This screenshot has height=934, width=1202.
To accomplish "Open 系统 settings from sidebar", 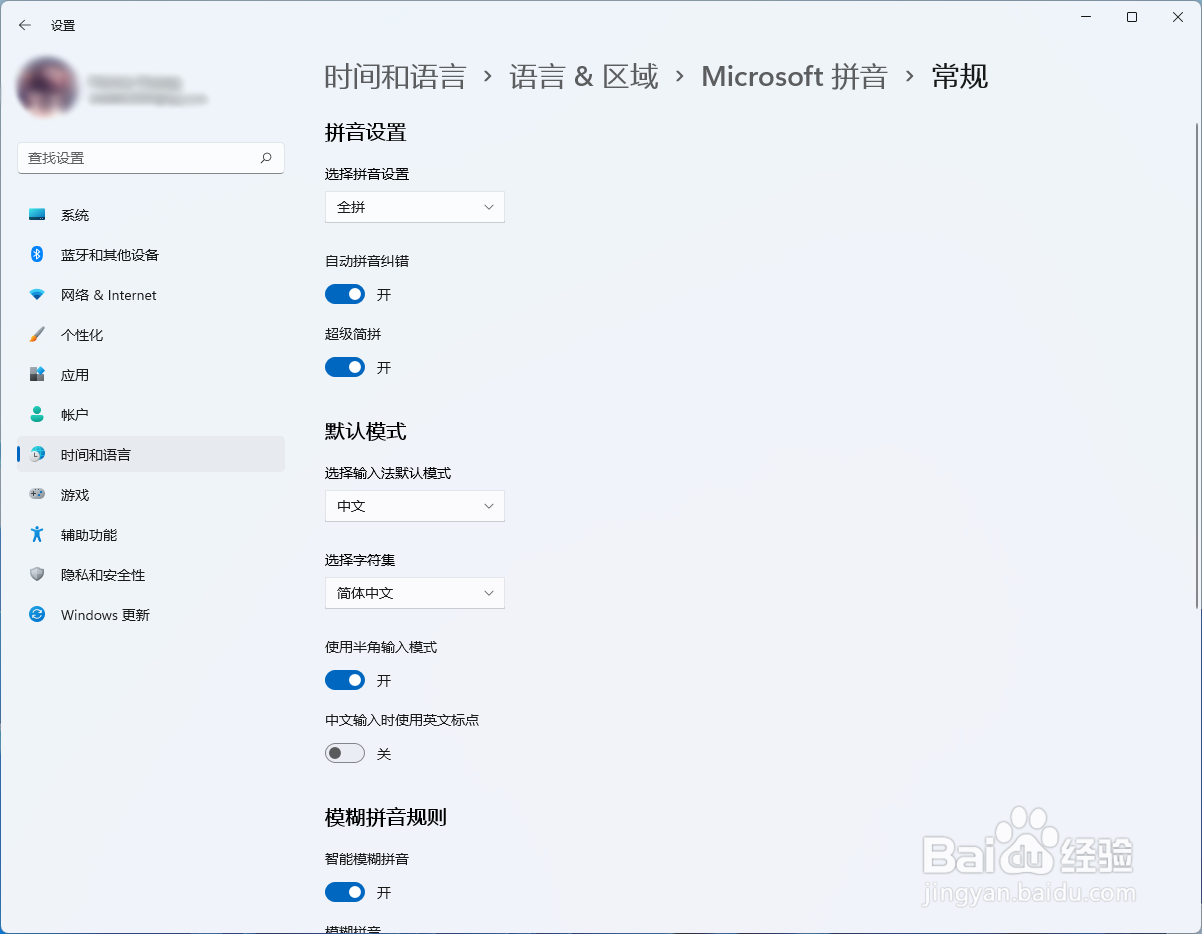I will [75, 214].
